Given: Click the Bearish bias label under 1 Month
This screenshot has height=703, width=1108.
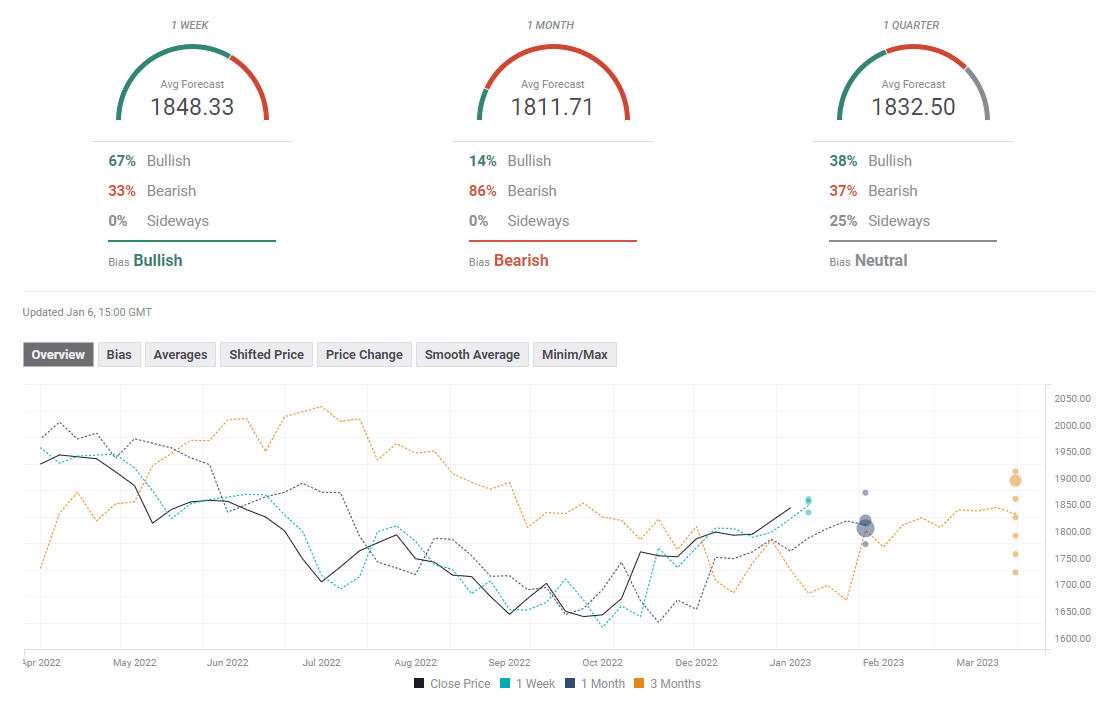Looking at the screenshot, I should [520, 260].
